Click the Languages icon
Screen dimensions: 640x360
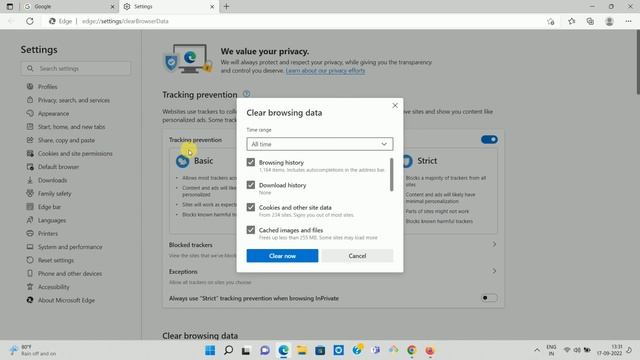coord(30,220)
